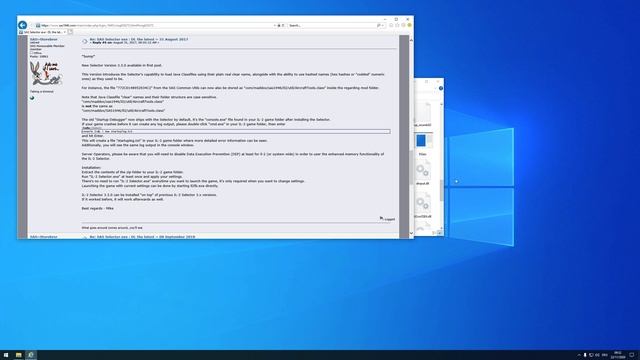Click the browser vertical scrollbar thumb
The width and height of the screenshot is (640, 360).
[x=411, y=167]
